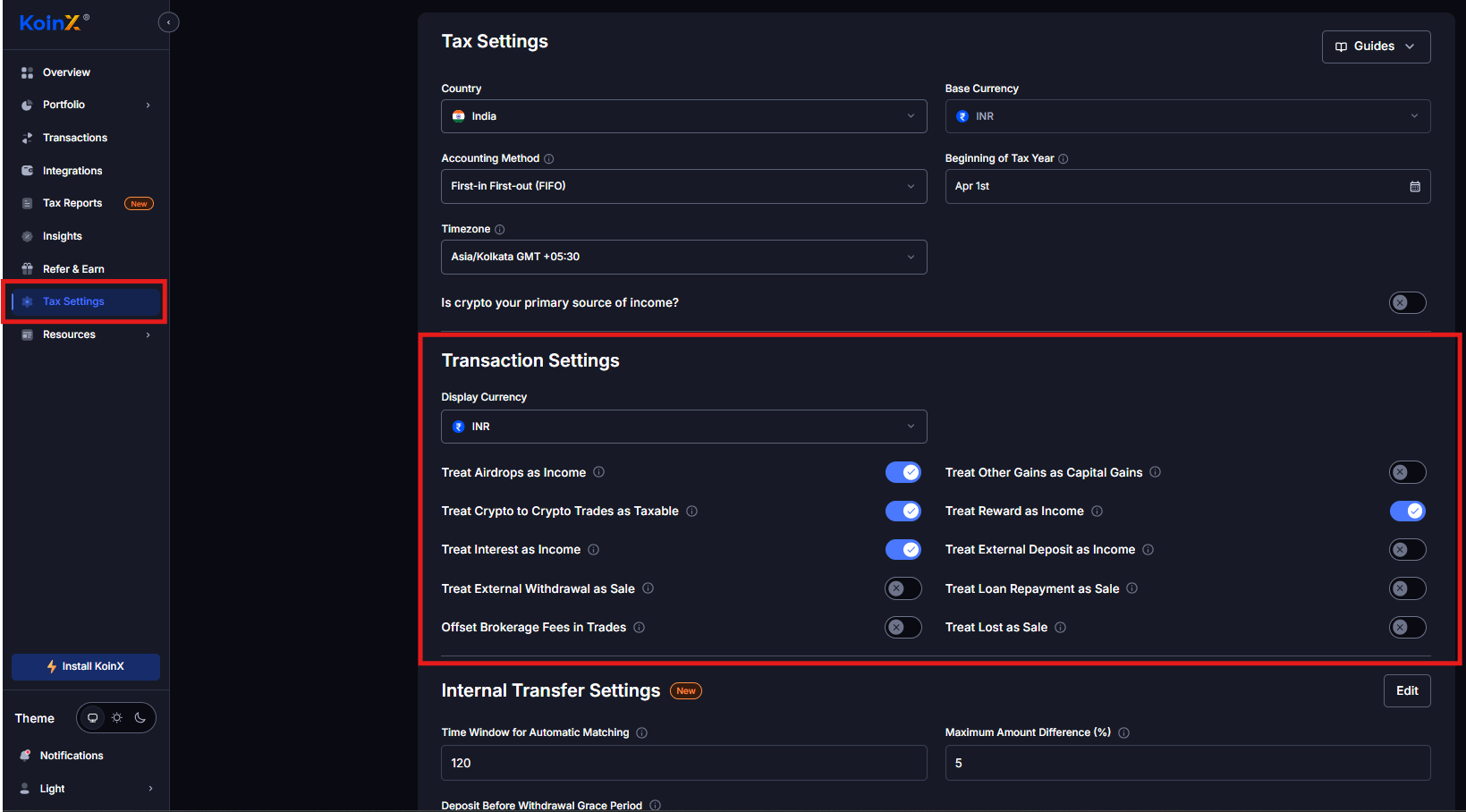Image resolution: width=1466 pixels, height=812 pixels.
Task: Click the Portfolio pie chart icon
Action: (x=27, y=105)
